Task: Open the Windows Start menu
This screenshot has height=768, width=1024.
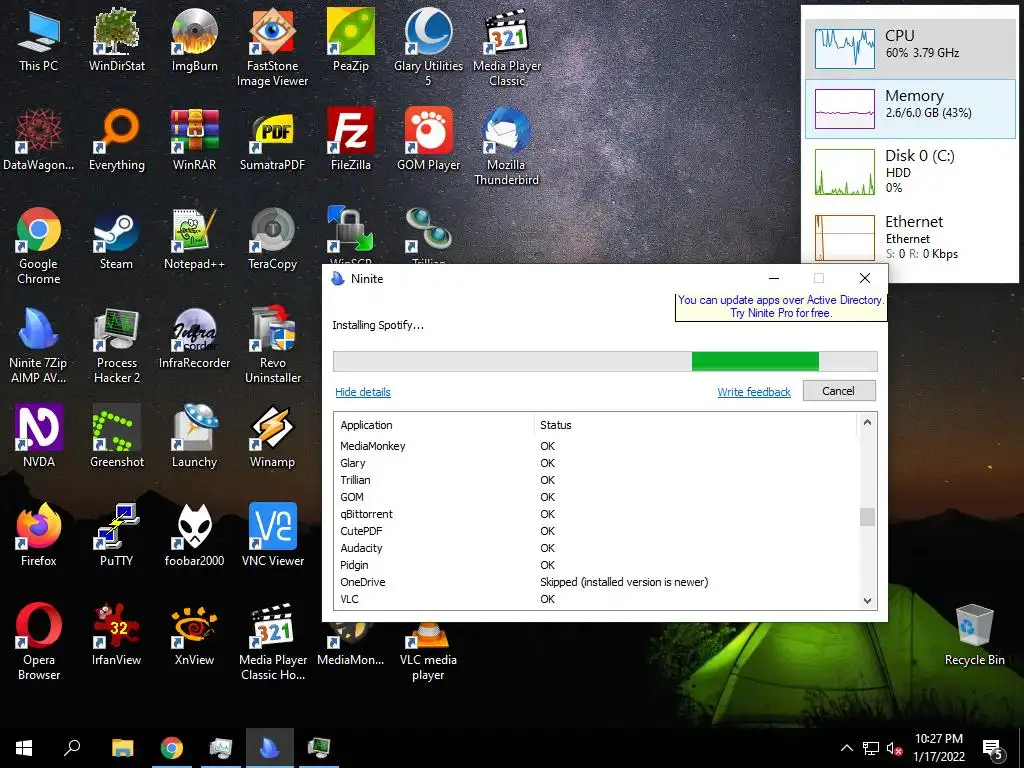Action: pyautogui.click(x=24, y=748)
